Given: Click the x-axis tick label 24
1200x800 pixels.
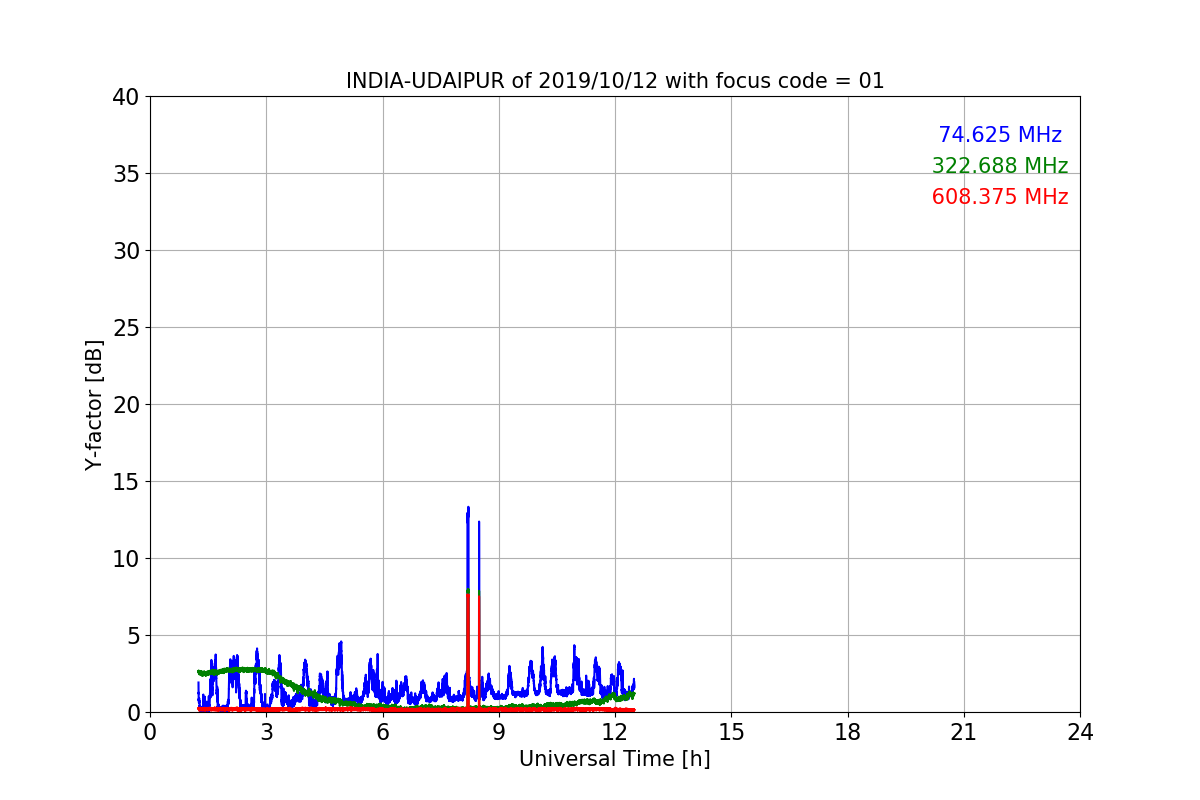Looking at the screenshot, I should click(x=1080, y=732).
